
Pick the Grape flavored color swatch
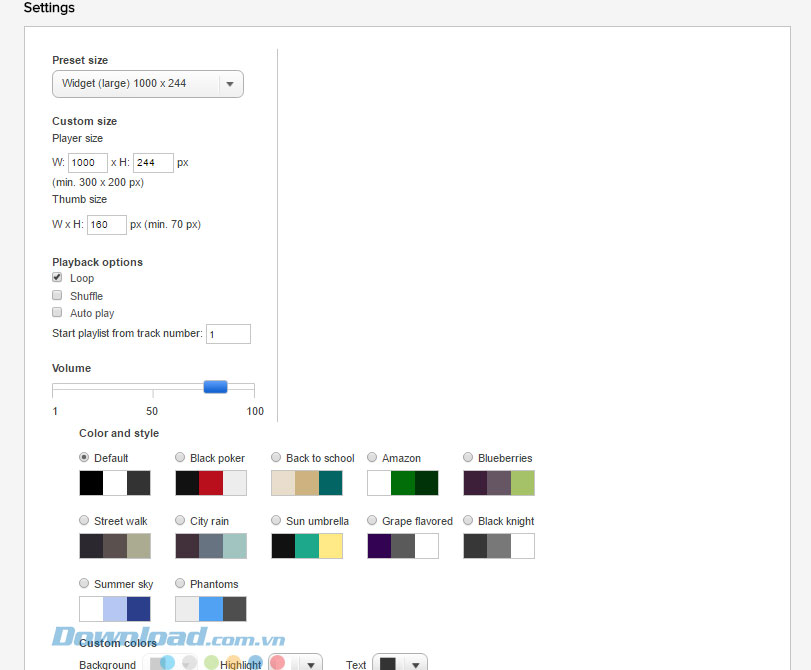(403, 546)
